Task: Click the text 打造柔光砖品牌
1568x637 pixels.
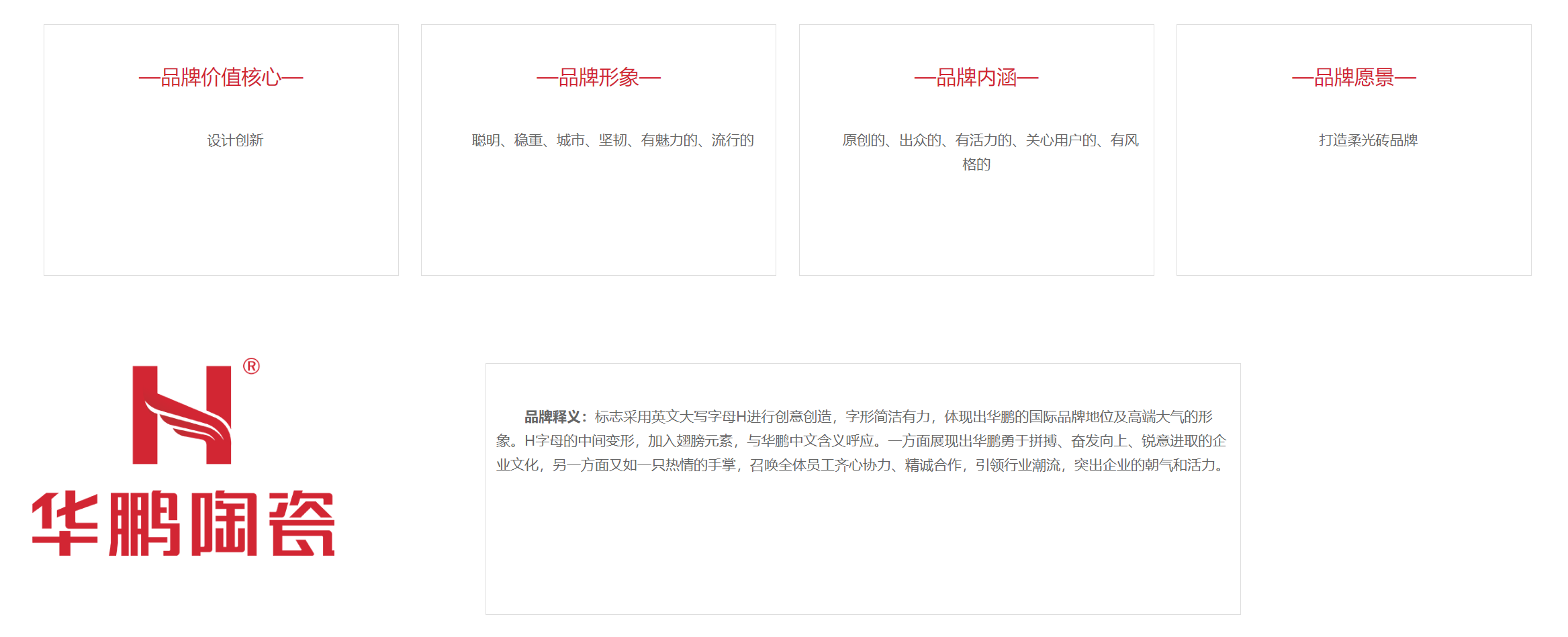Action: pos(1368,140)
